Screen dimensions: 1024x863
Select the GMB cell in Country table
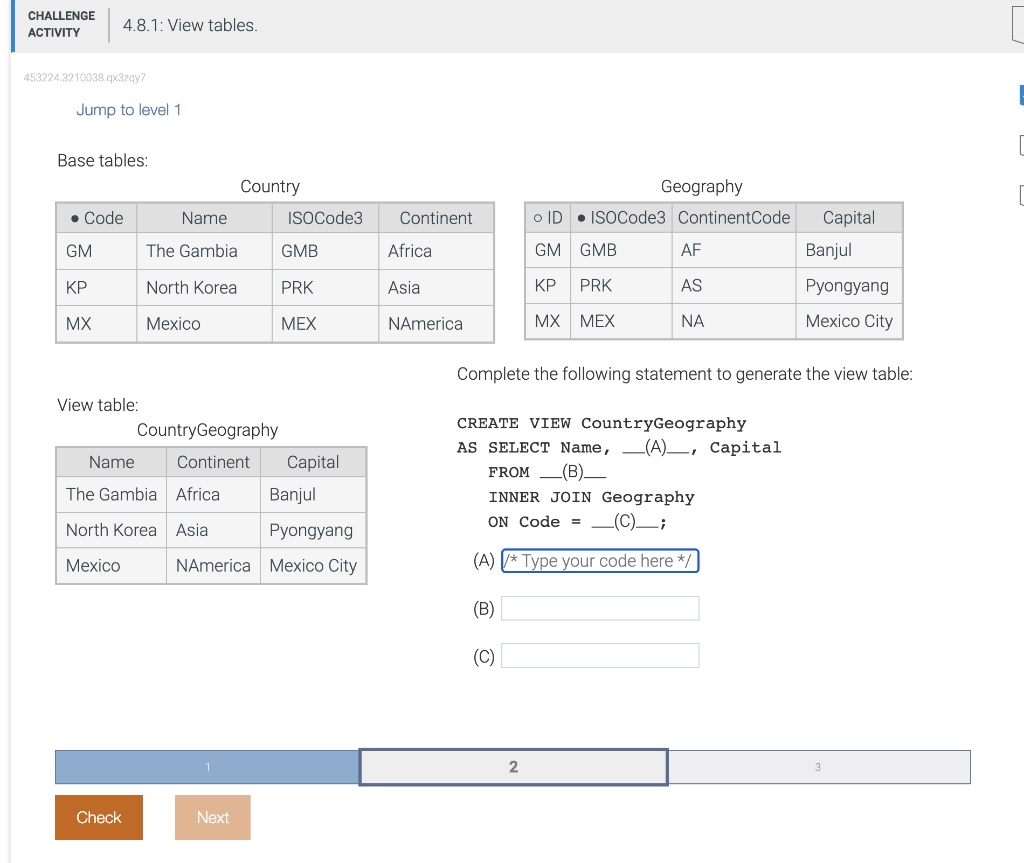(x=325, y=251)
